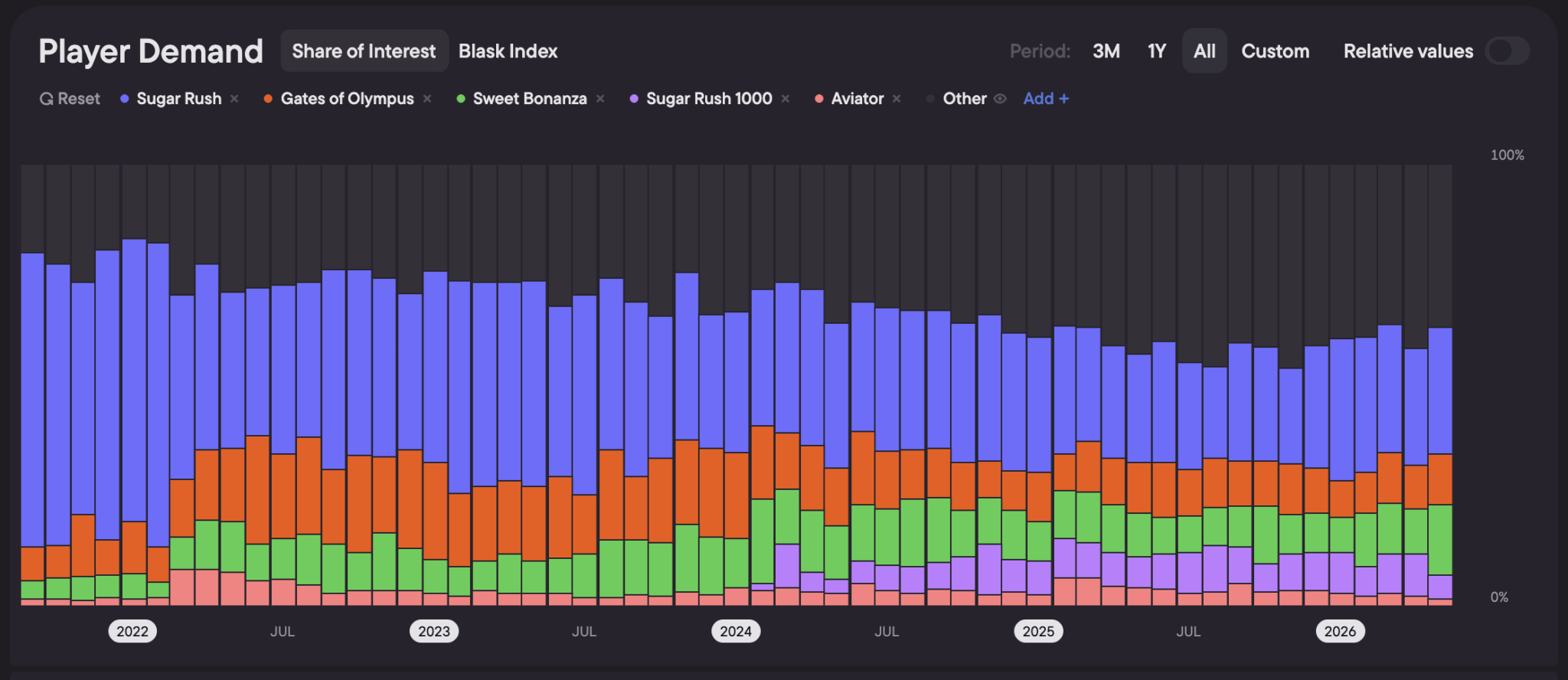Click the 100% axis label
Screen dimensions: 1568x680
tap(1507, 155)
